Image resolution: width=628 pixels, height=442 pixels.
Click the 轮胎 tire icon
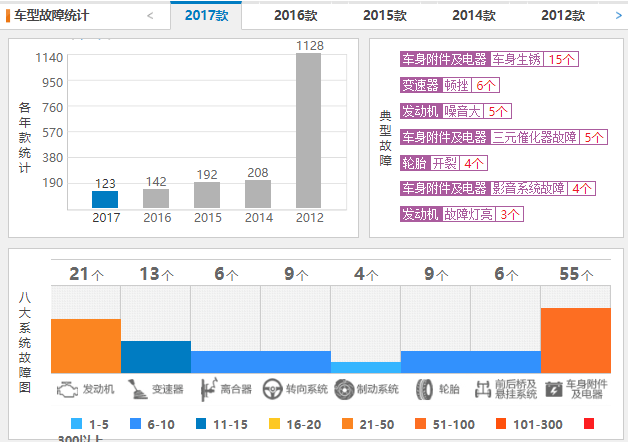click(424, 389)
